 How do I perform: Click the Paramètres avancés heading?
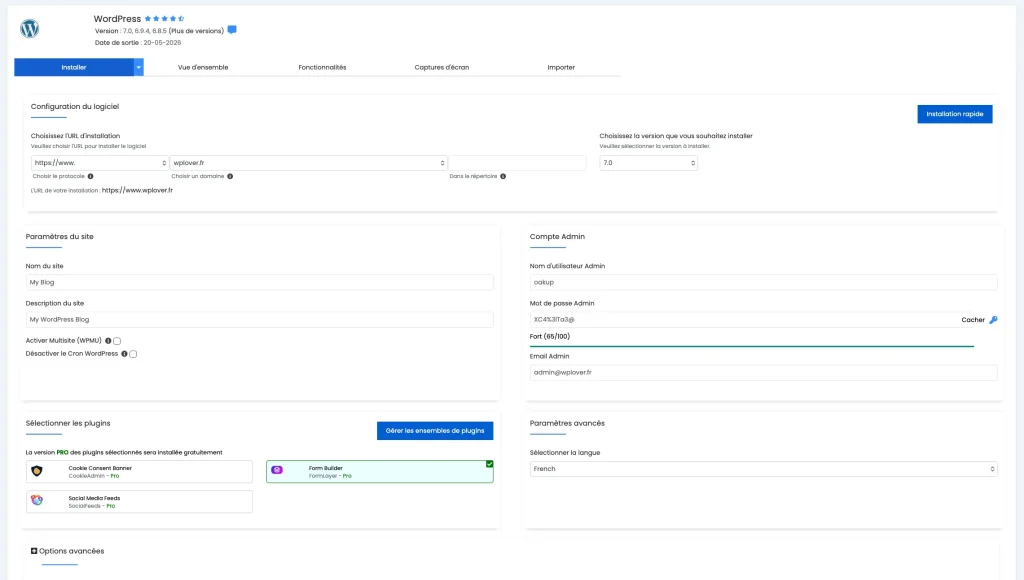pos(567,423)
